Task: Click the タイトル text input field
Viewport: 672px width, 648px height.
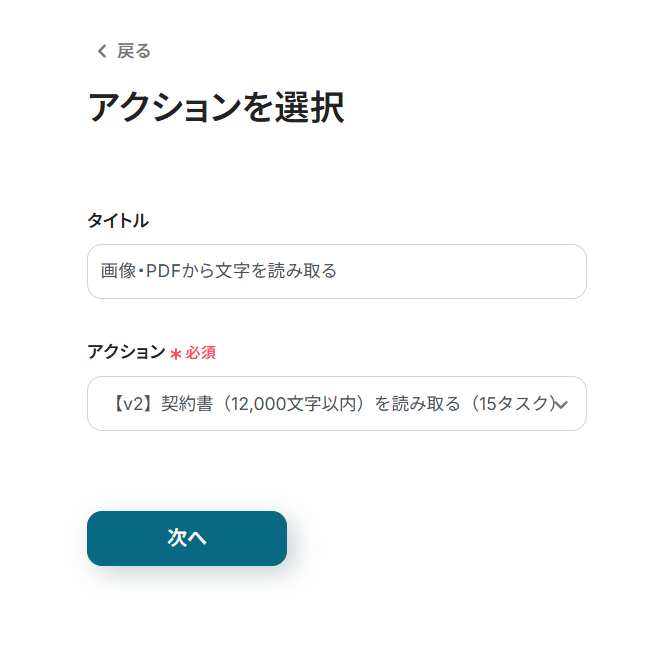Action: pyautogui.click(x=336, y=271)
